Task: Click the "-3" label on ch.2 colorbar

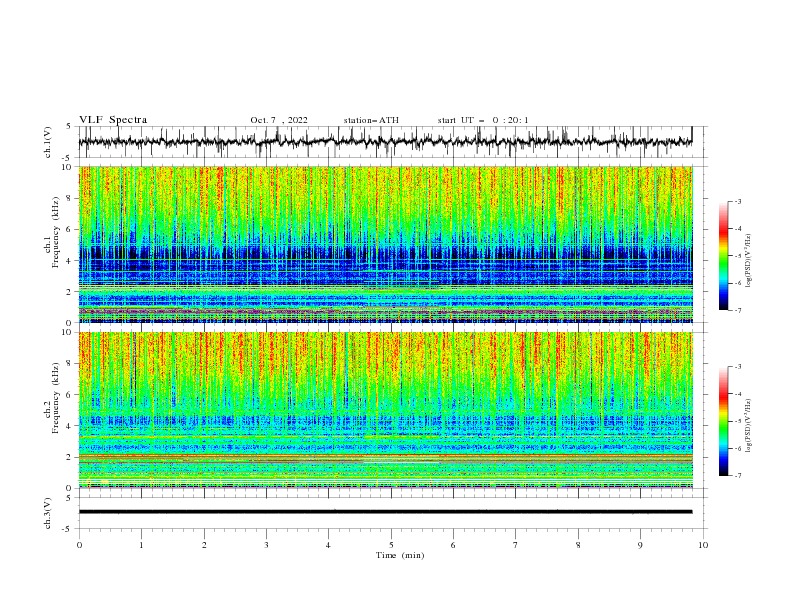Action: pos(738,367)
